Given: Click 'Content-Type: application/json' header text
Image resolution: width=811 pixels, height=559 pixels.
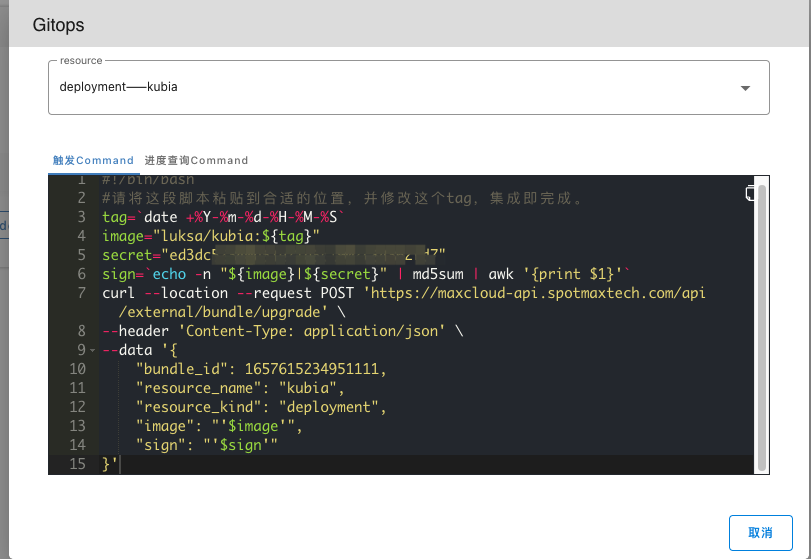Looking at the screenshot, I should click(x=312, y=331).
